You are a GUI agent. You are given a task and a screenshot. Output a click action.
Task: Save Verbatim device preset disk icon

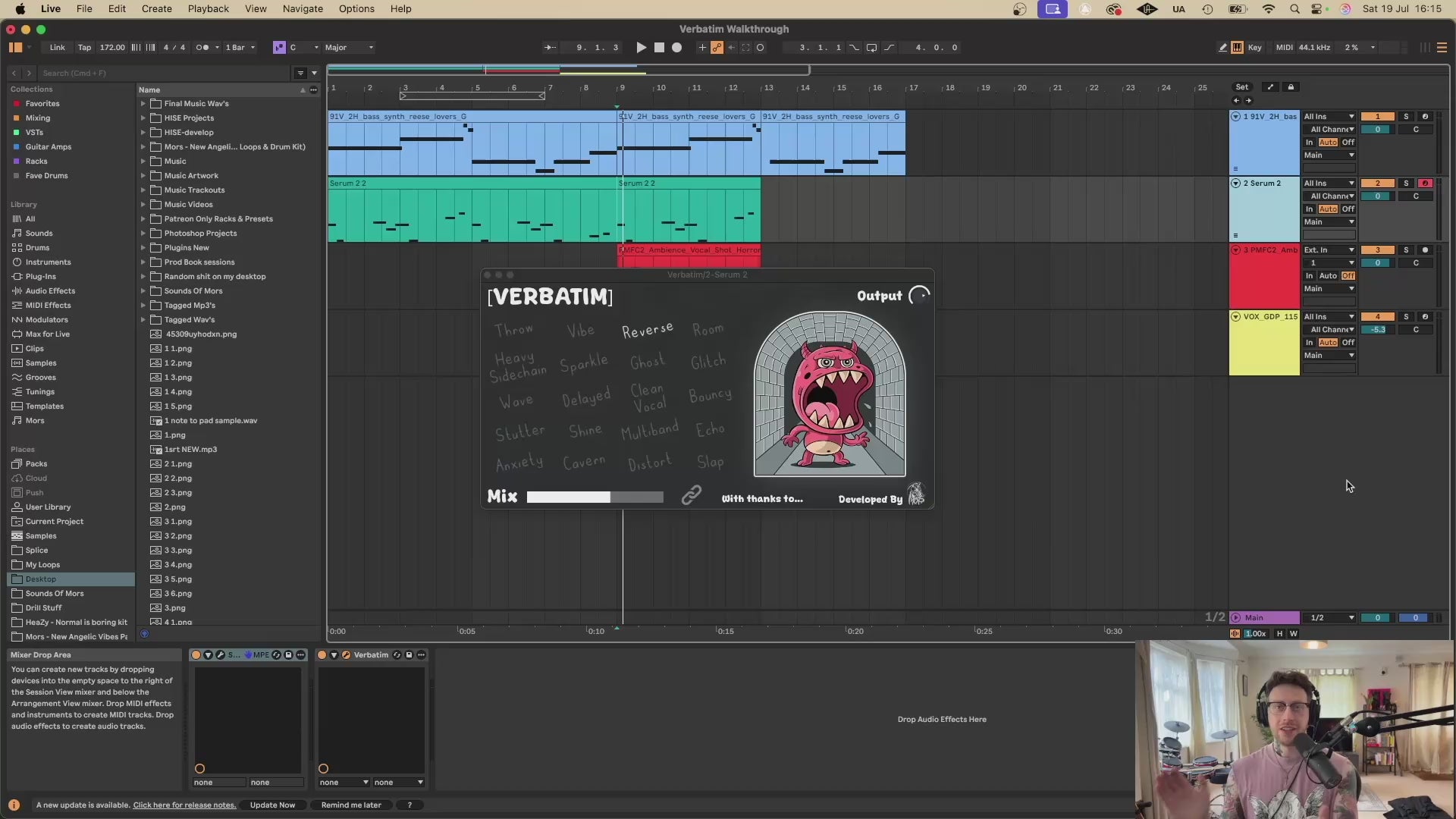[x=409, y=655]
